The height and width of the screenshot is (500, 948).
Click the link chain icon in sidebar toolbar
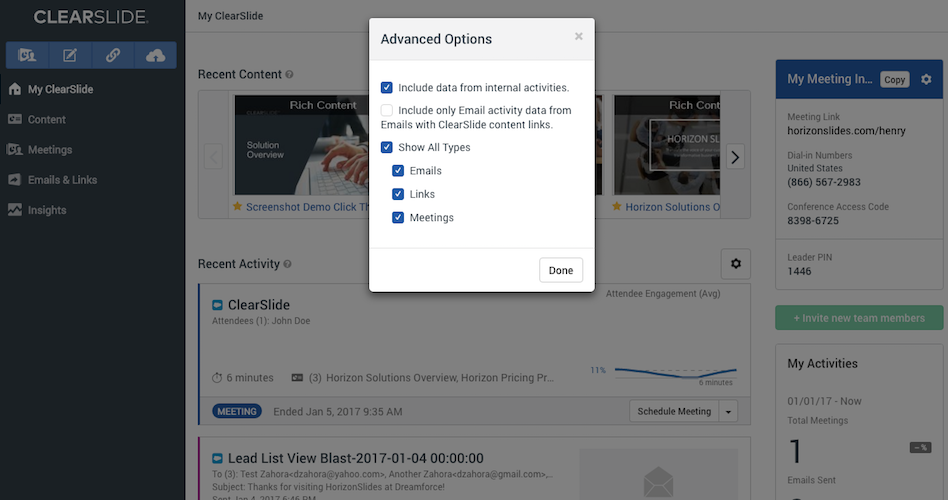pyautogui.click(x=113, y=55)
